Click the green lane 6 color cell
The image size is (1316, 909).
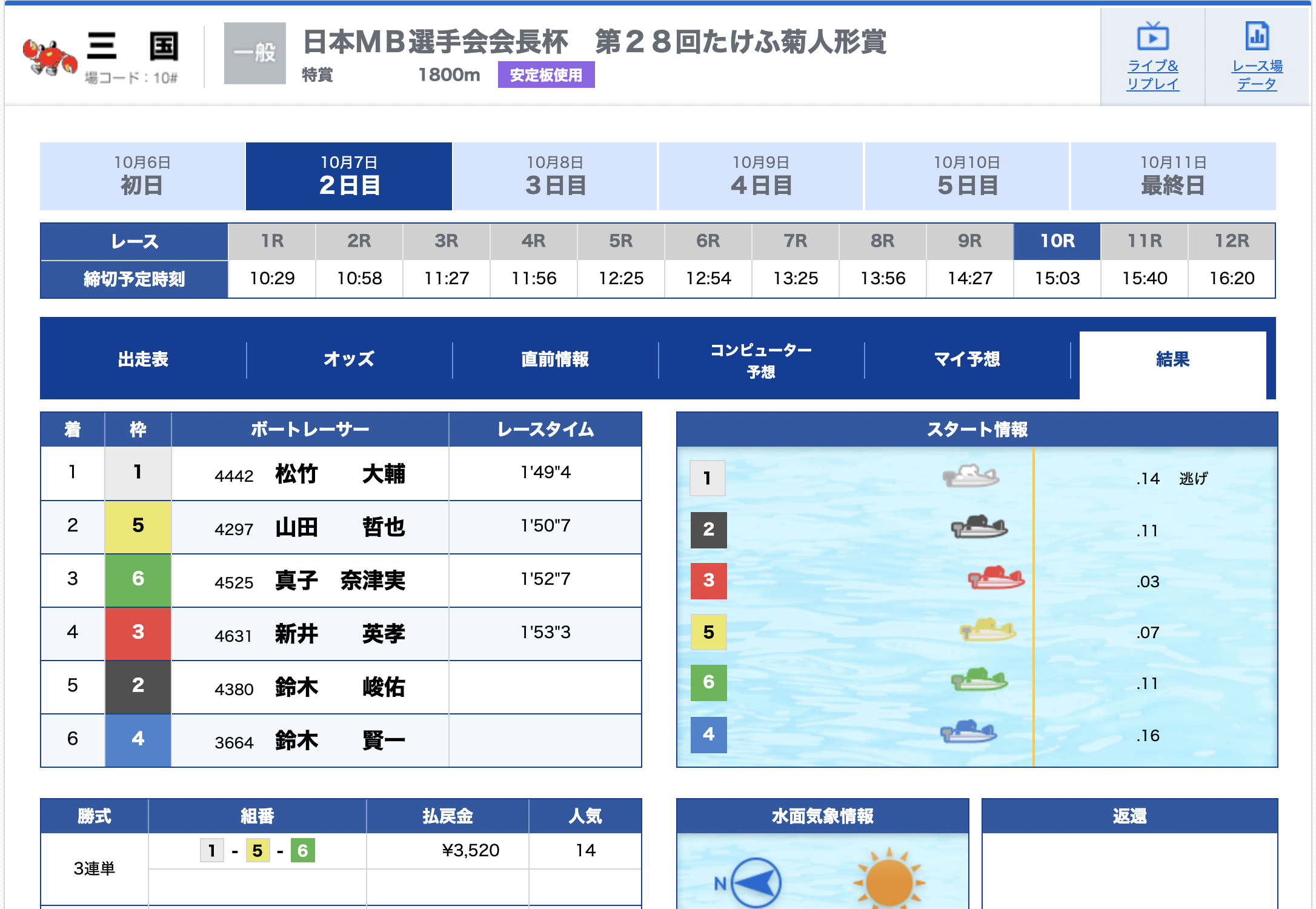(138, 579)
